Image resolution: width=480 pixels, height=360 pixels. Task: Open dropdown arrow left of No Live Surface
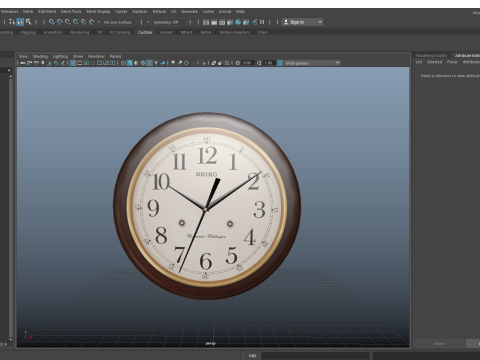[99, 22]
